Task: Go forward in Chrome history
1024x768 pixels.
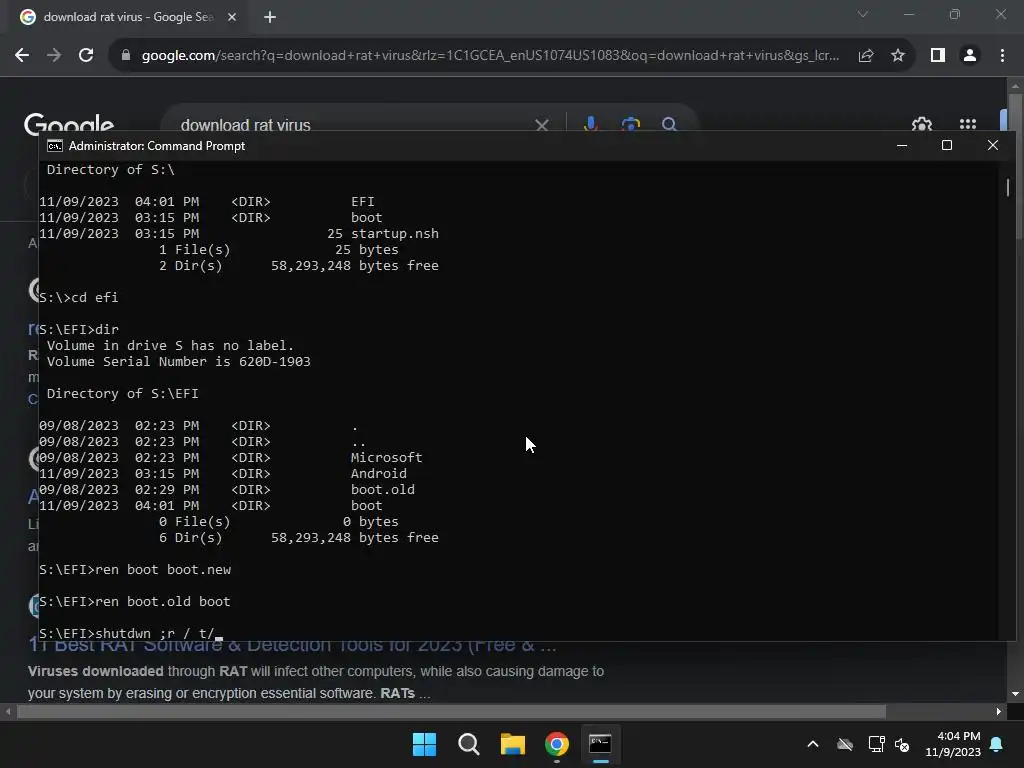Action: click(x=54, y=56)
